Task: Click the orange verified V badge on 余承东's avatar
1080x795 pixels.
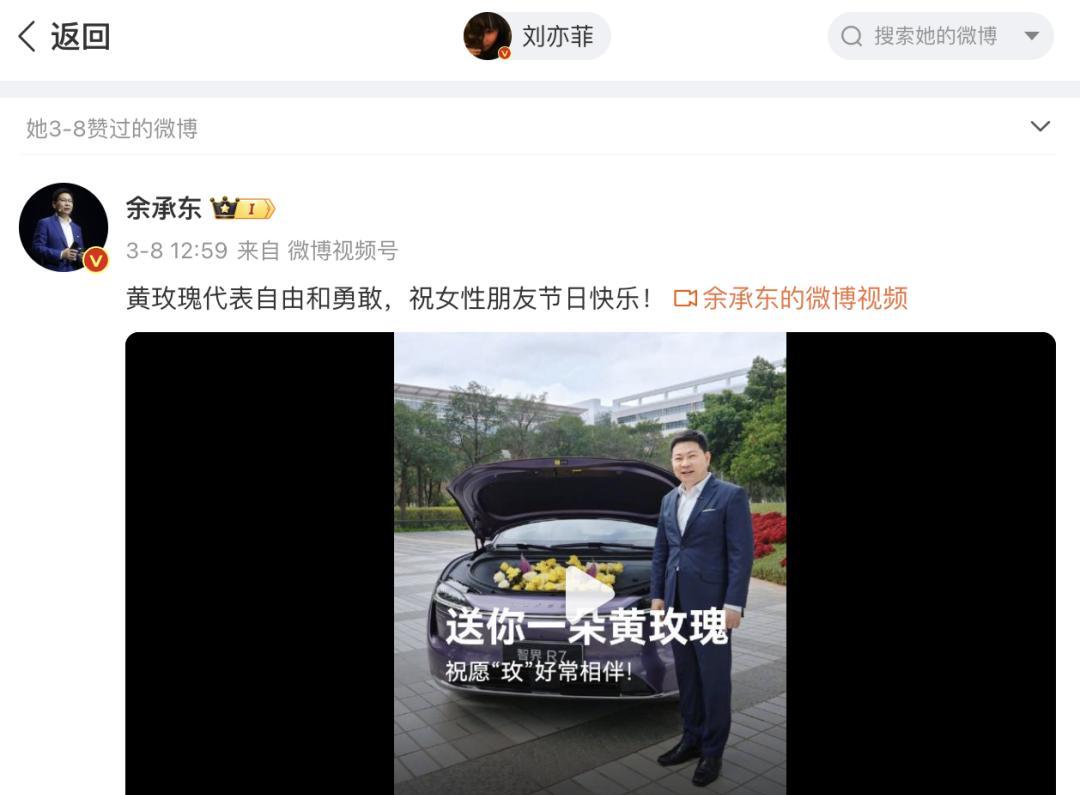Action: (96, 260)
